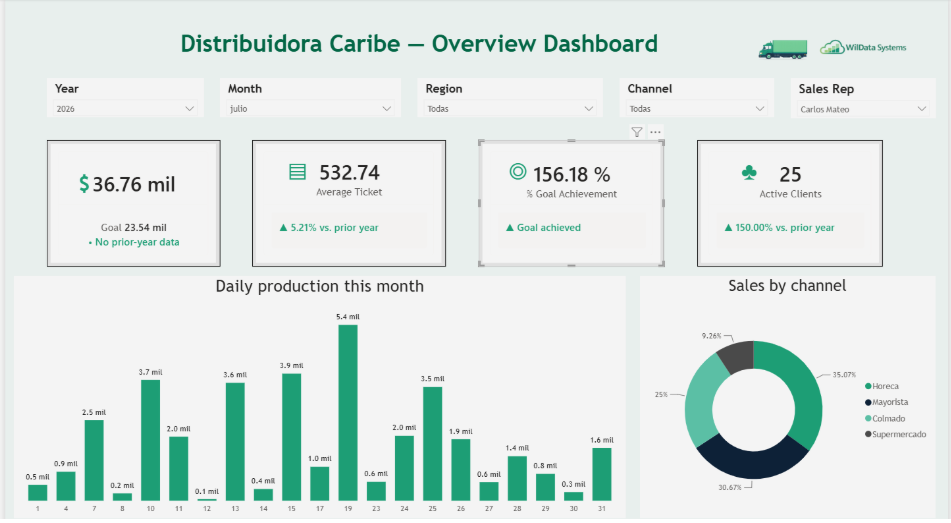Select the day 26 bar labeled 1.9 mil
The height and width of the screenshot is (523, 951).
pos(460,470)
